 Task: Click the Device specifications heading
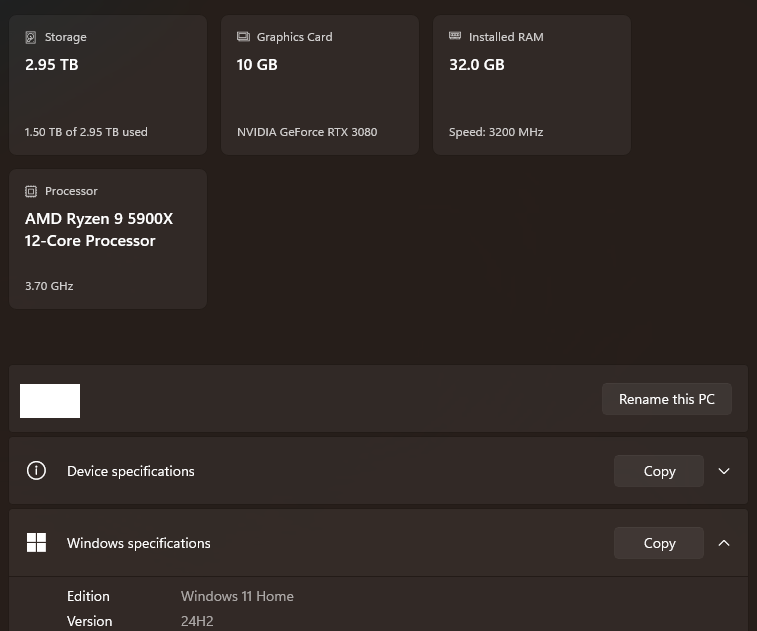pyautogui.click(x=131, y=471)
